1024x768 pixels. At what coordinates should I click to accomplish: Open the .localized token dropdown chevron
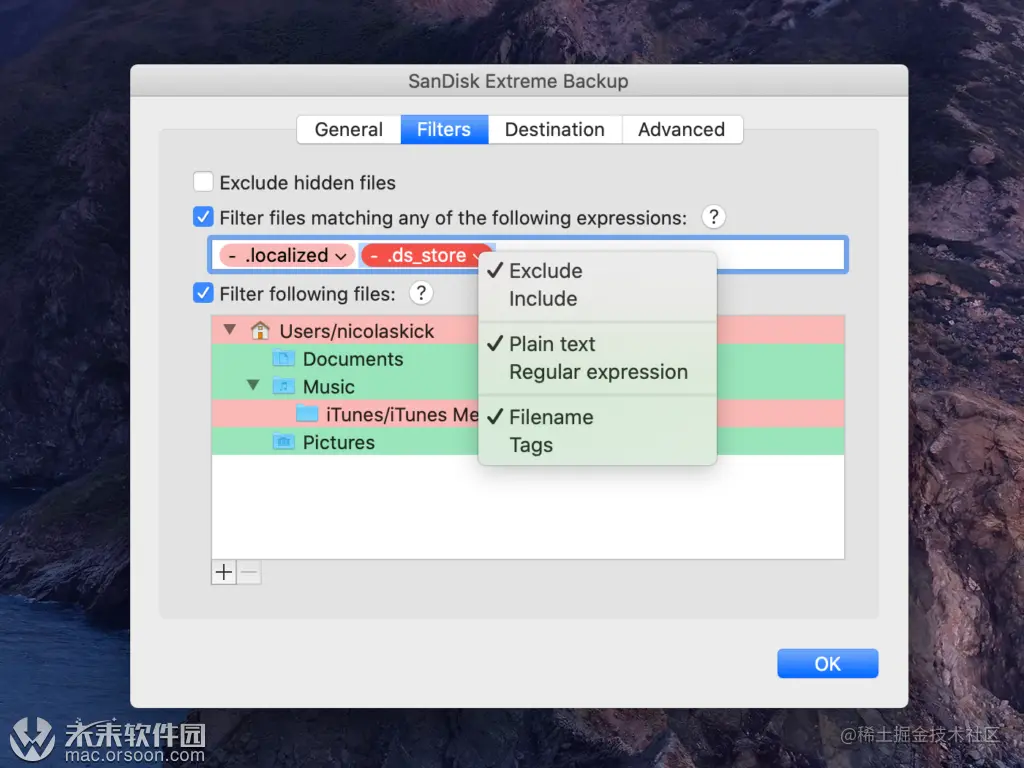point(341,256)
